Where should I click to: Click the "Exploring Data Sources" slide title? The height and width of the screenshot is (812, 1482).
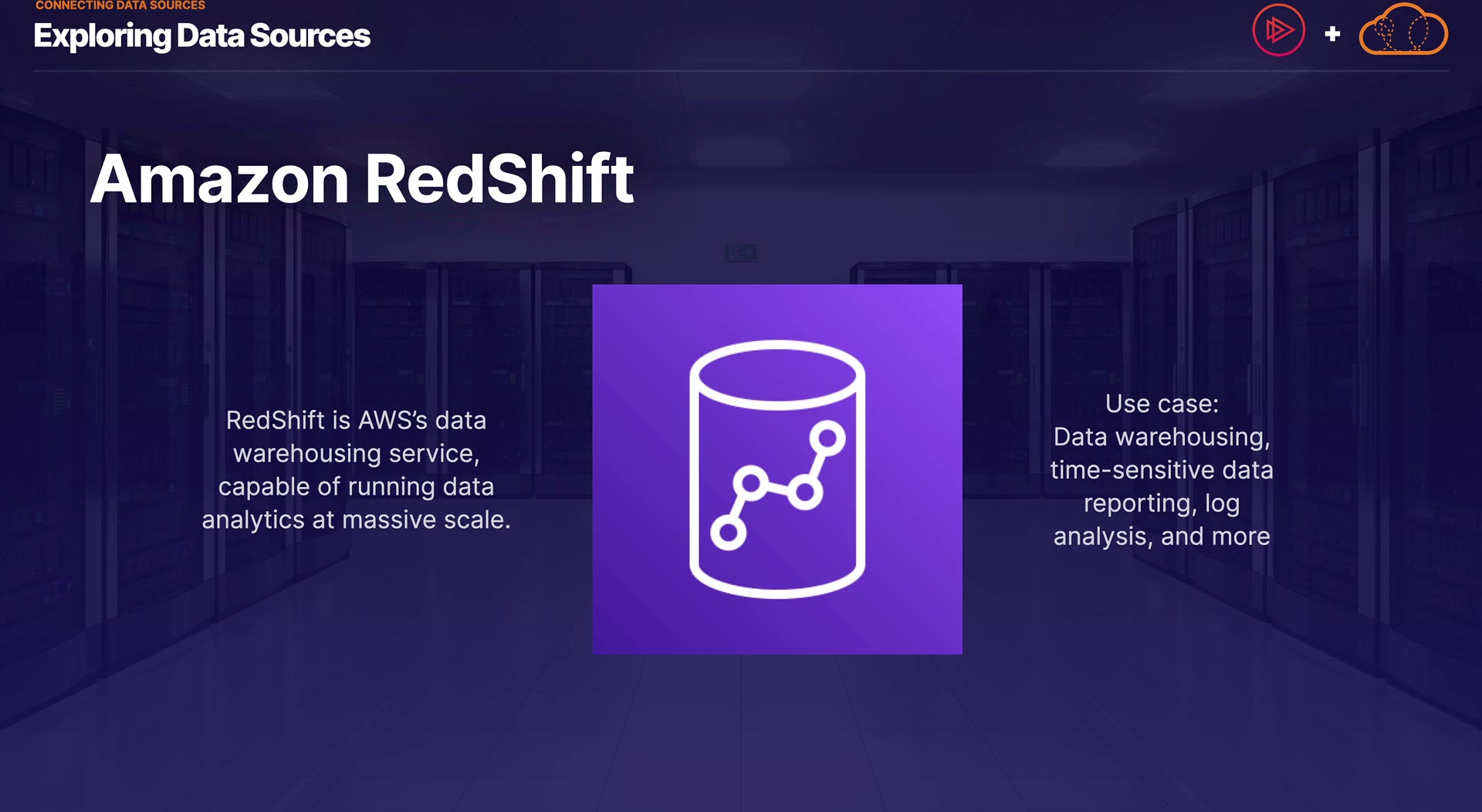[x=201, y=36]
